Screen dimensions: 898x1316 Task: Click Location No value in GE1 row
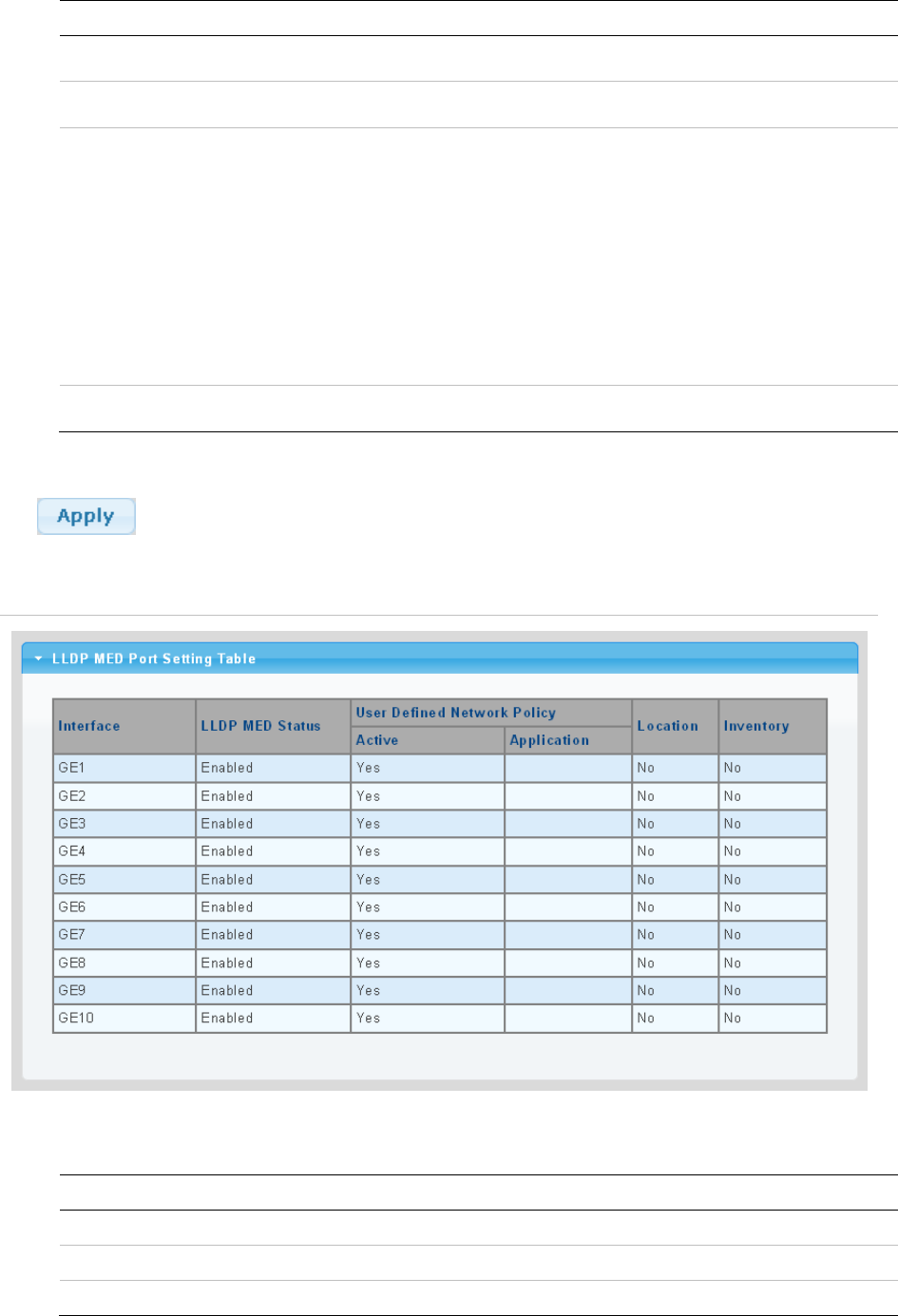pyautogui.click(x=646, y=768)
